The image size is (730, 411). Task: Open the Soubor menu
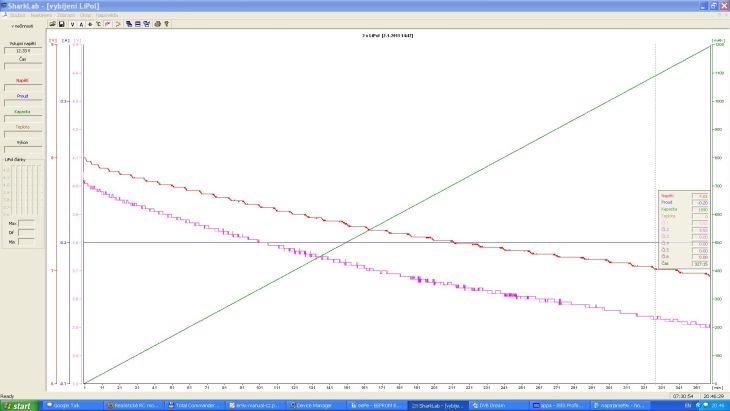(18, 15)
